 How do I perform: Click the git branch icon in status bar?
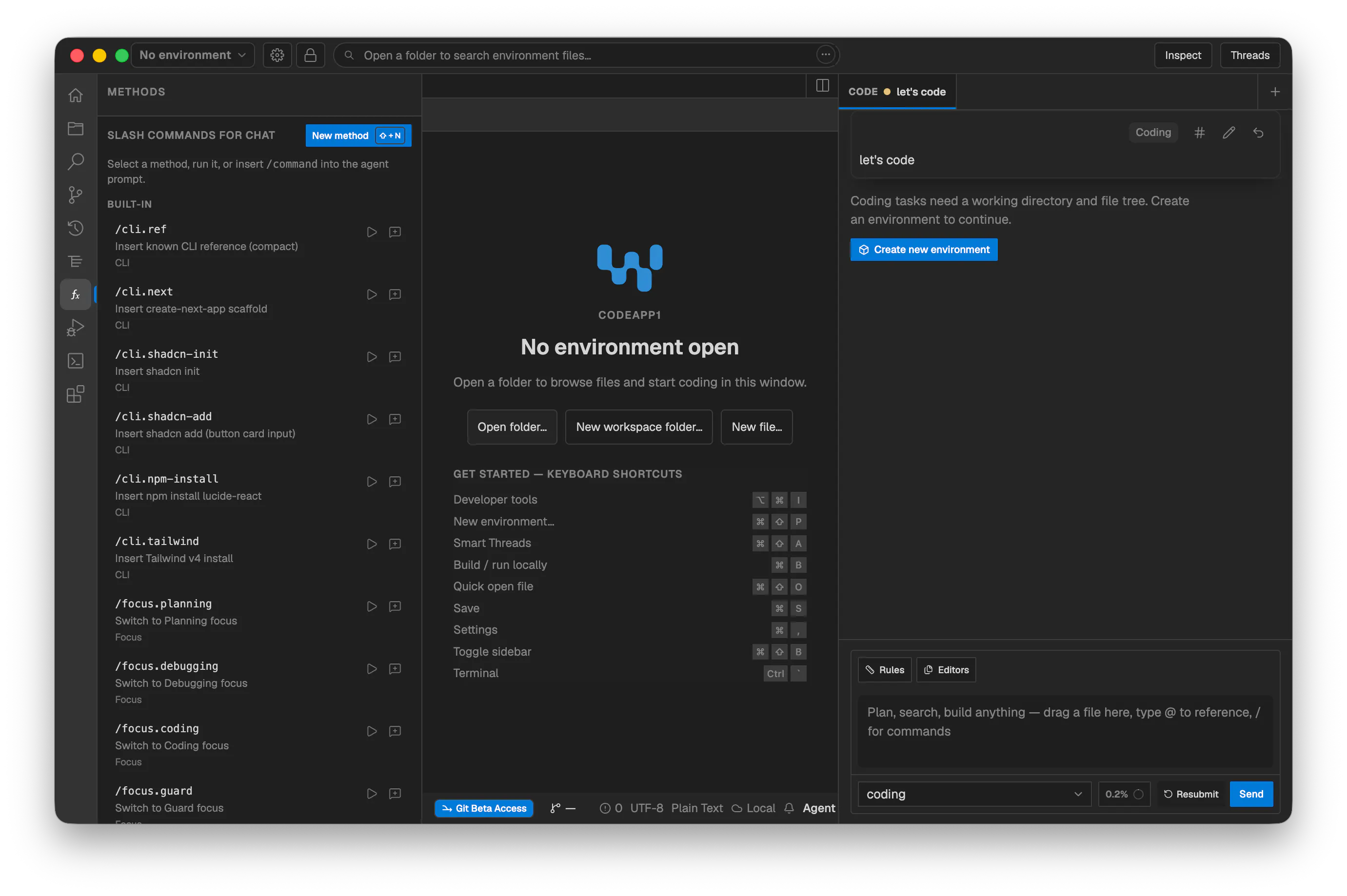click(x=562, y=808)
